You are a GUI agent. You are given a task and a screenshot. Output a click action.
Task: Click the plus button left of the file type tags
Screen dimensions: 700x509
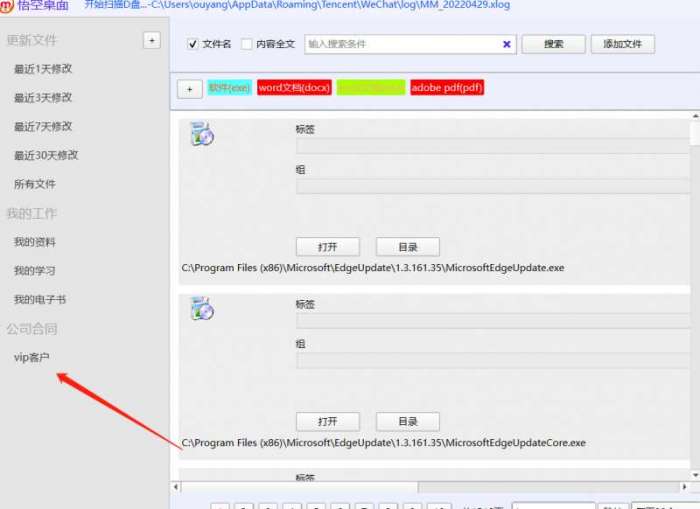pos(190,89)
